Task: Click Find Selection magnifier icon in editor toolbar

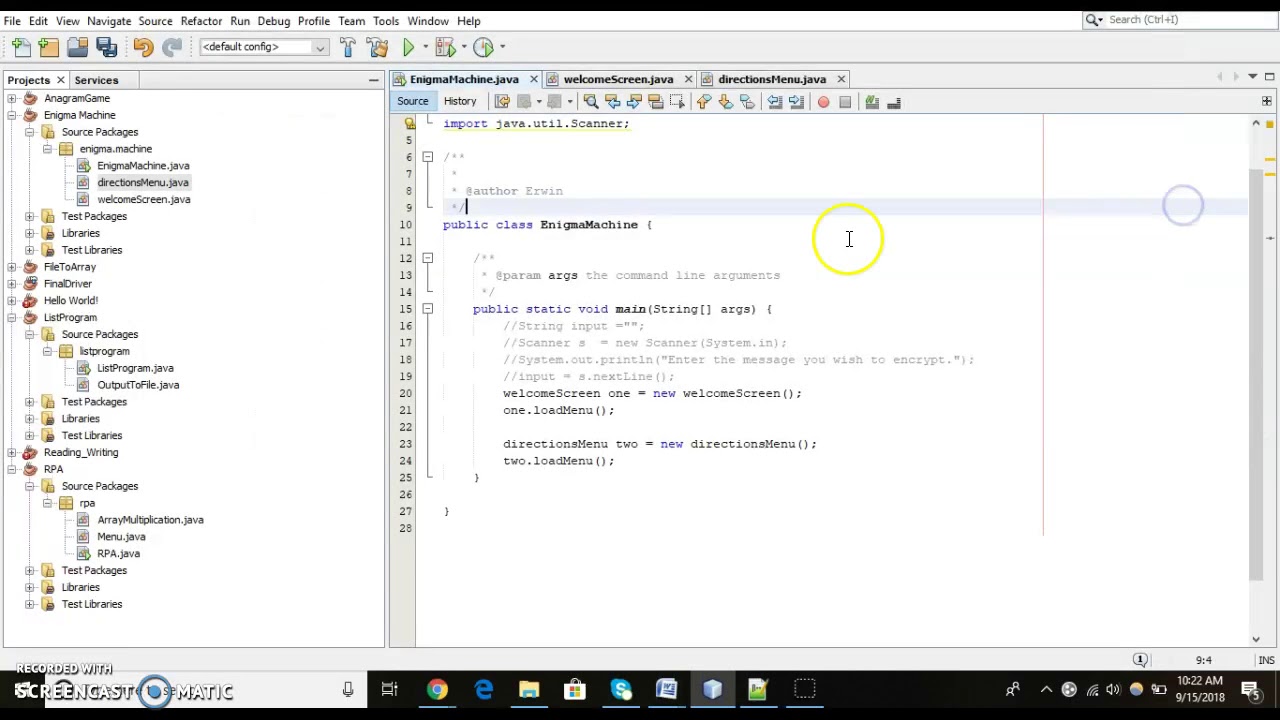Action: [x=590, y=102]
